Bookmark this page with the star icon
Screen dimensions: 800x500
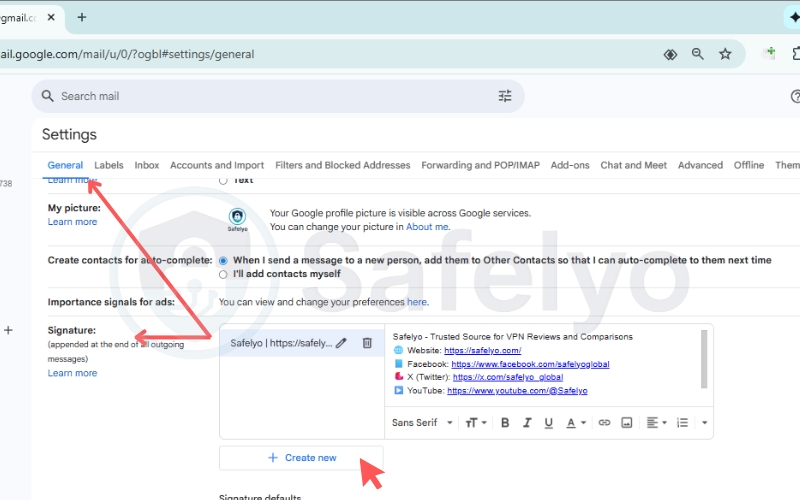[x=725, y=54]
